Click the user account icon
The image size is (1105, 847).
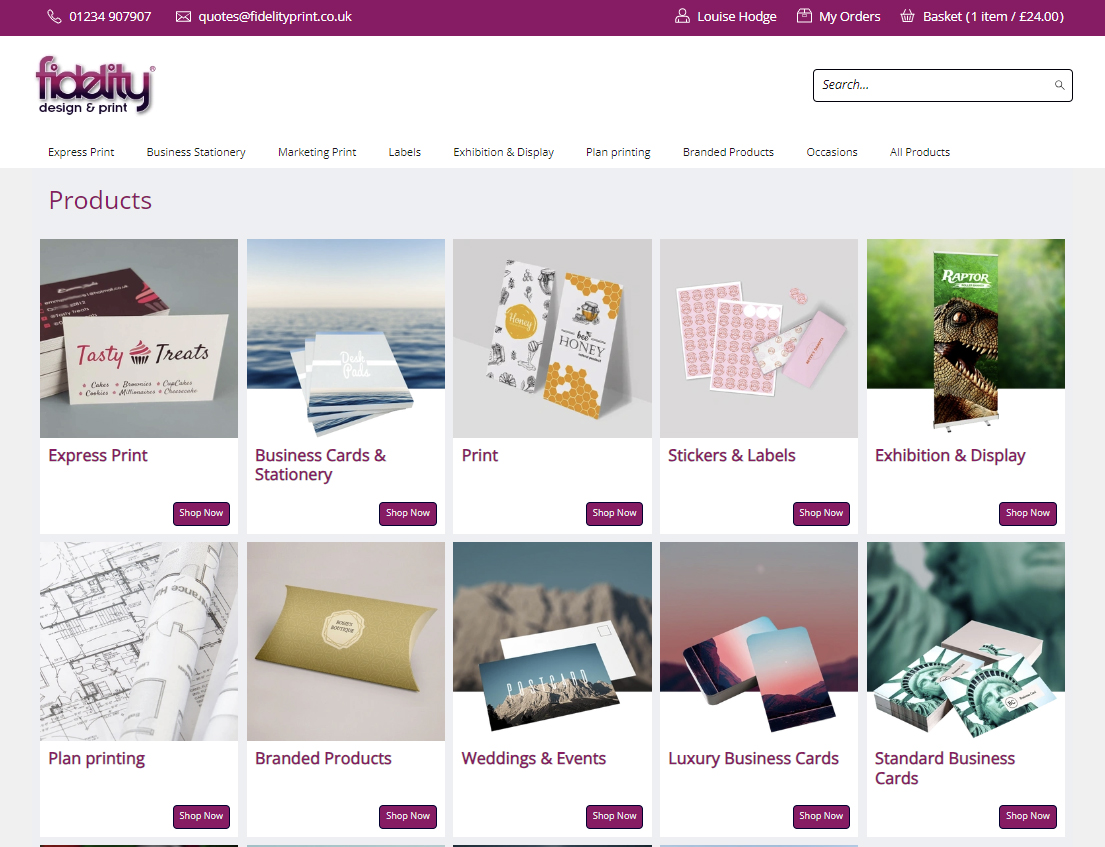pyautogui.click(x=682, y=16)
